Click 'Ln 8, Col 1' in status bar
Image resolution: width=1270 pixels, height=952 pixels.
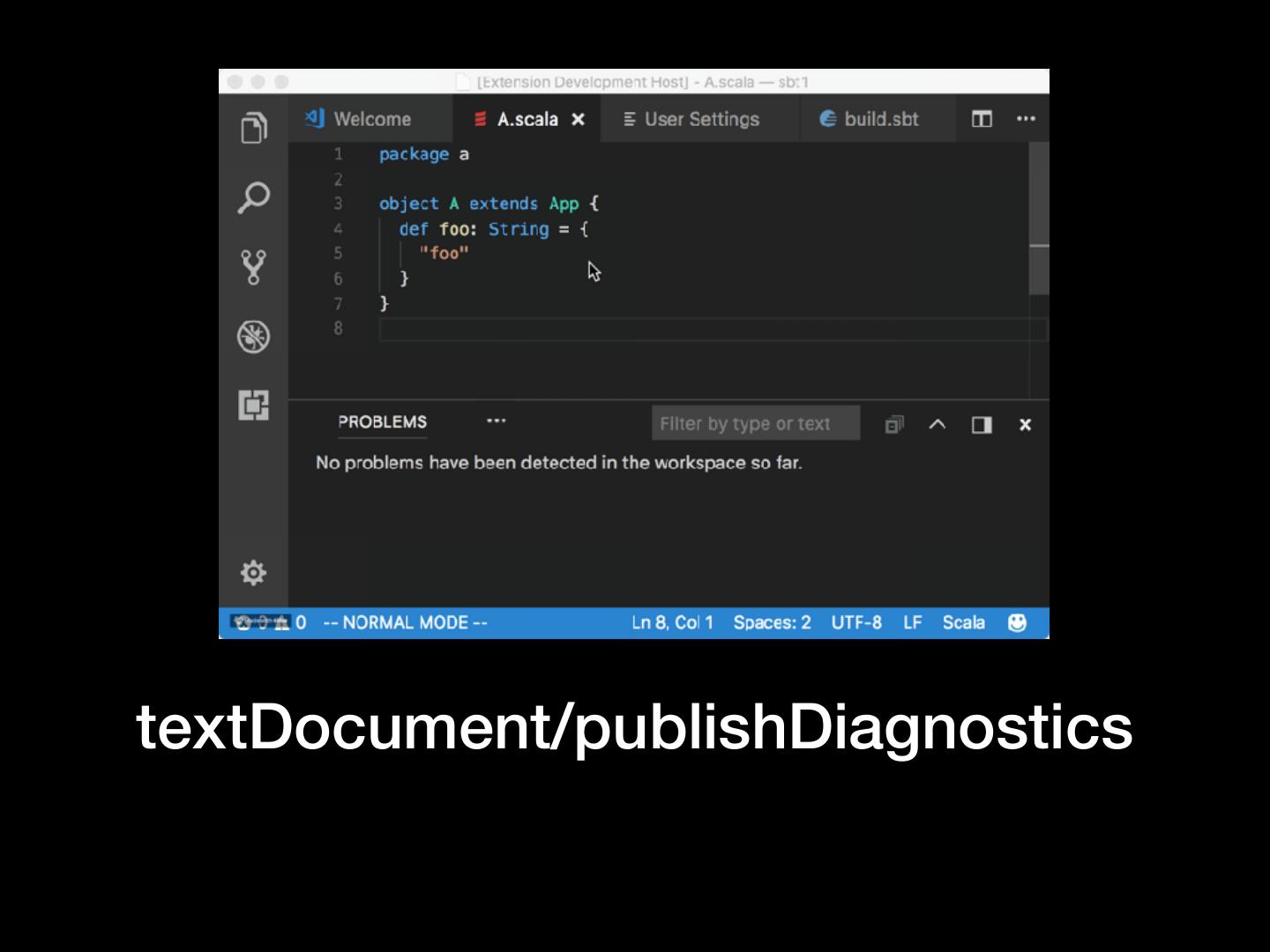point(672,622)
